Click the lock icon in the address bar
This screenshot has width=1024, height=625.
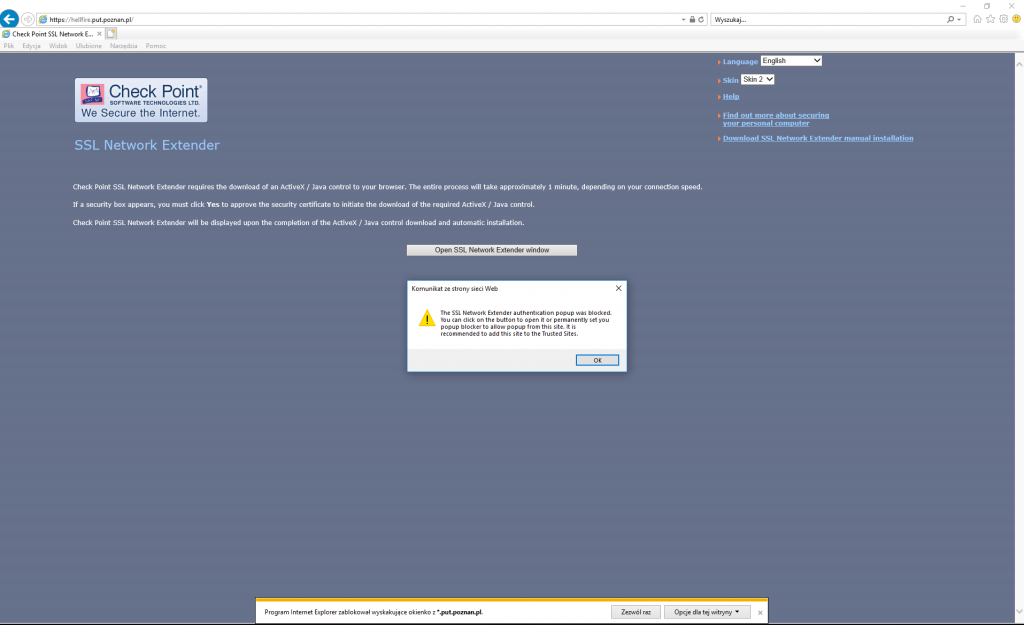coord(690,18)
